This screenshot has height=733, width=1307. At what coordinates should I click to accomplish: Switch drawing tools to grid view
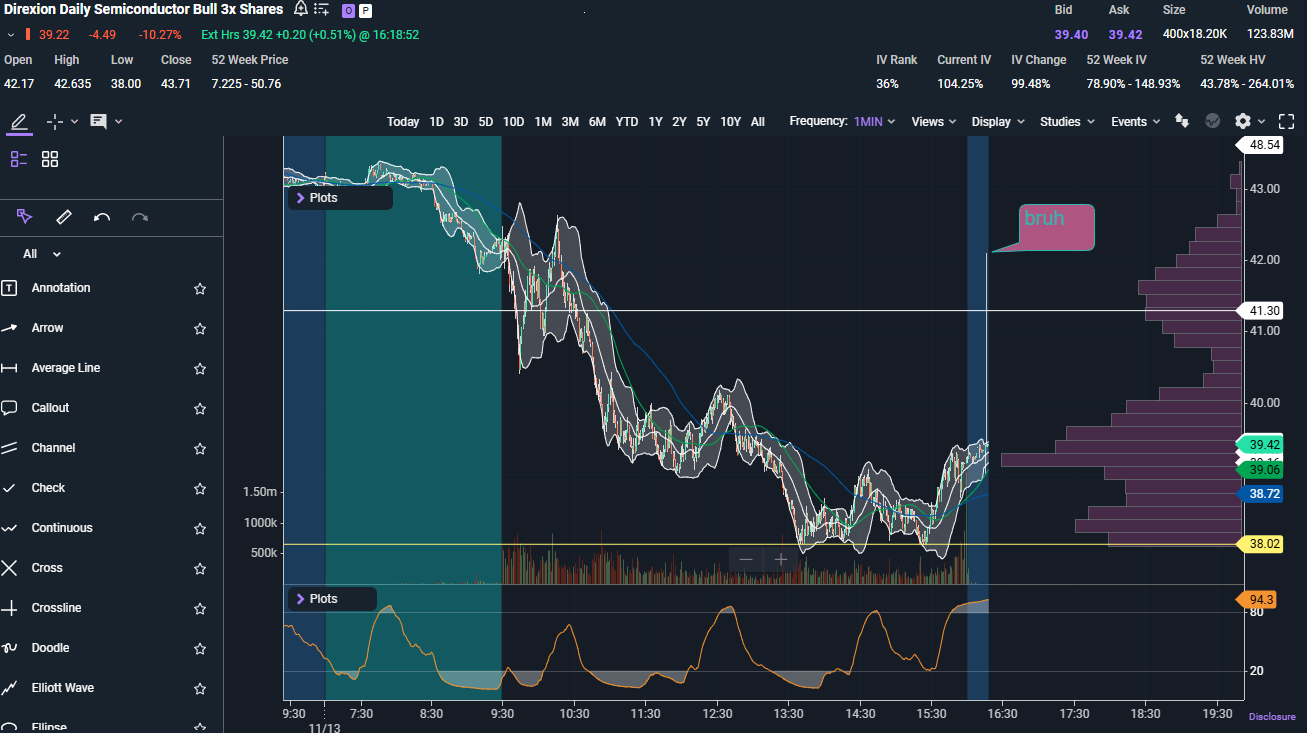coord(50,159)
